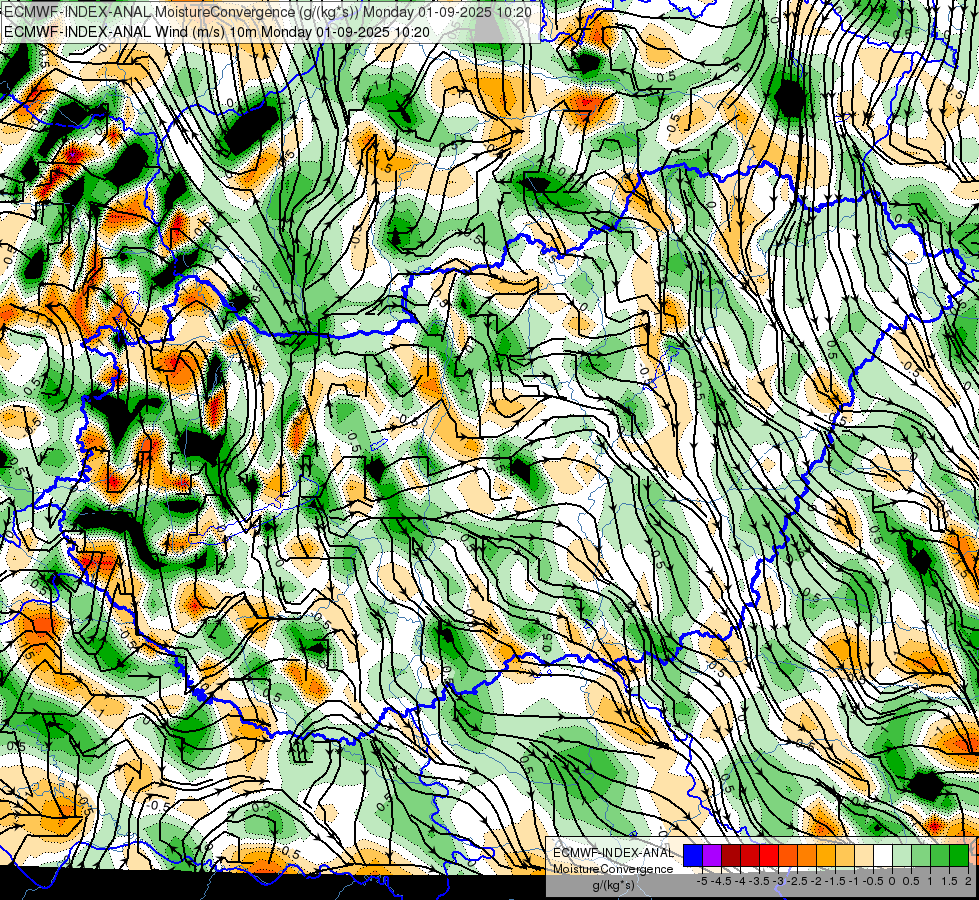Click the positive 1 colorbar tick label
979x900 pixels.
click(930, 881)
